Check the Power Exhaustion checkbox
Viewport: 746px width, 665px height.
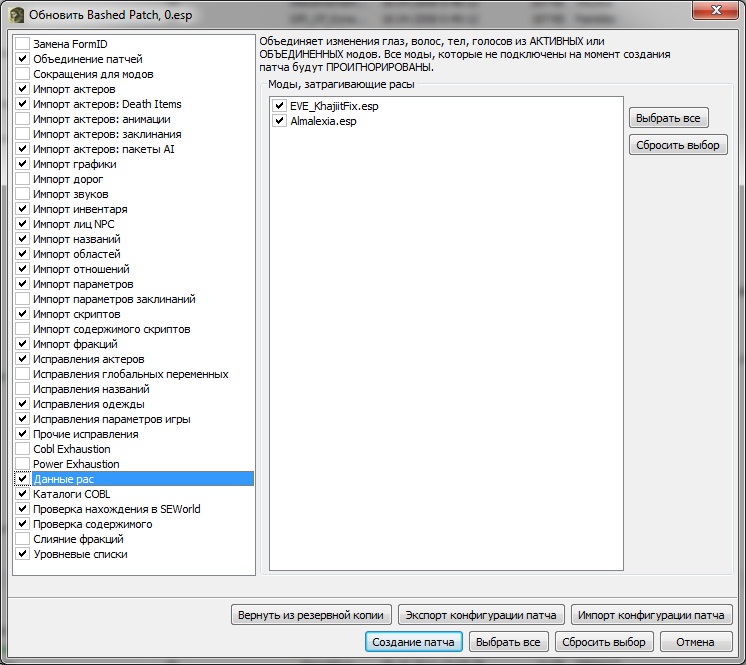click(22, 464)
